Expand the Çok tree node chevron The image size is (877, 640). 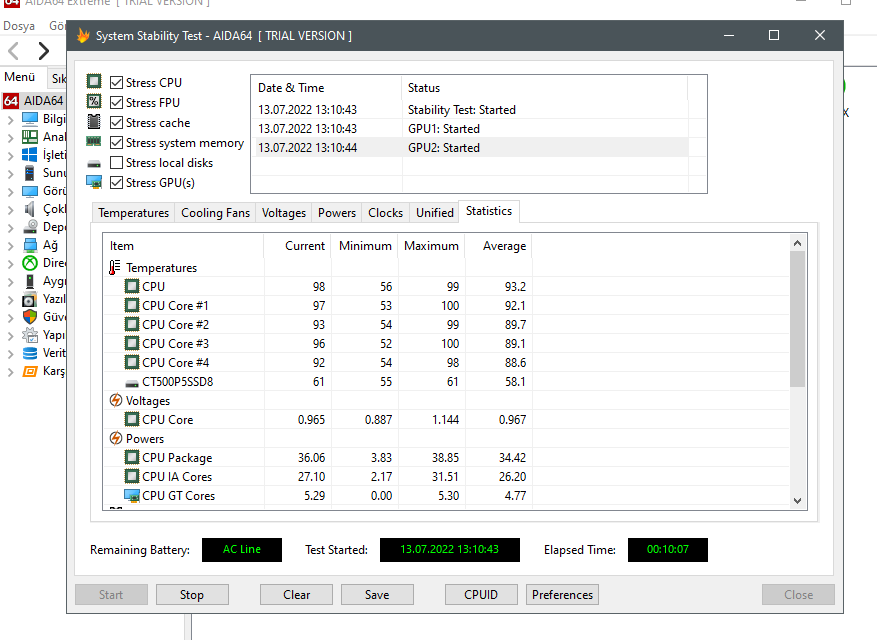[x=10, y=210]
